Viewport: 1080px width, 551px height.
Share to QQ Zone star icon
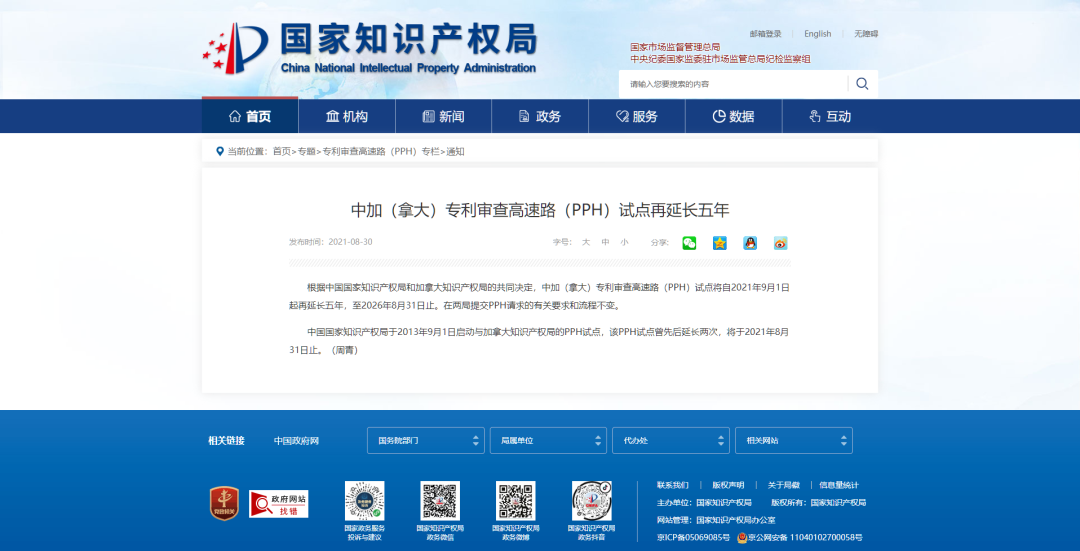(x=720, y=242)
